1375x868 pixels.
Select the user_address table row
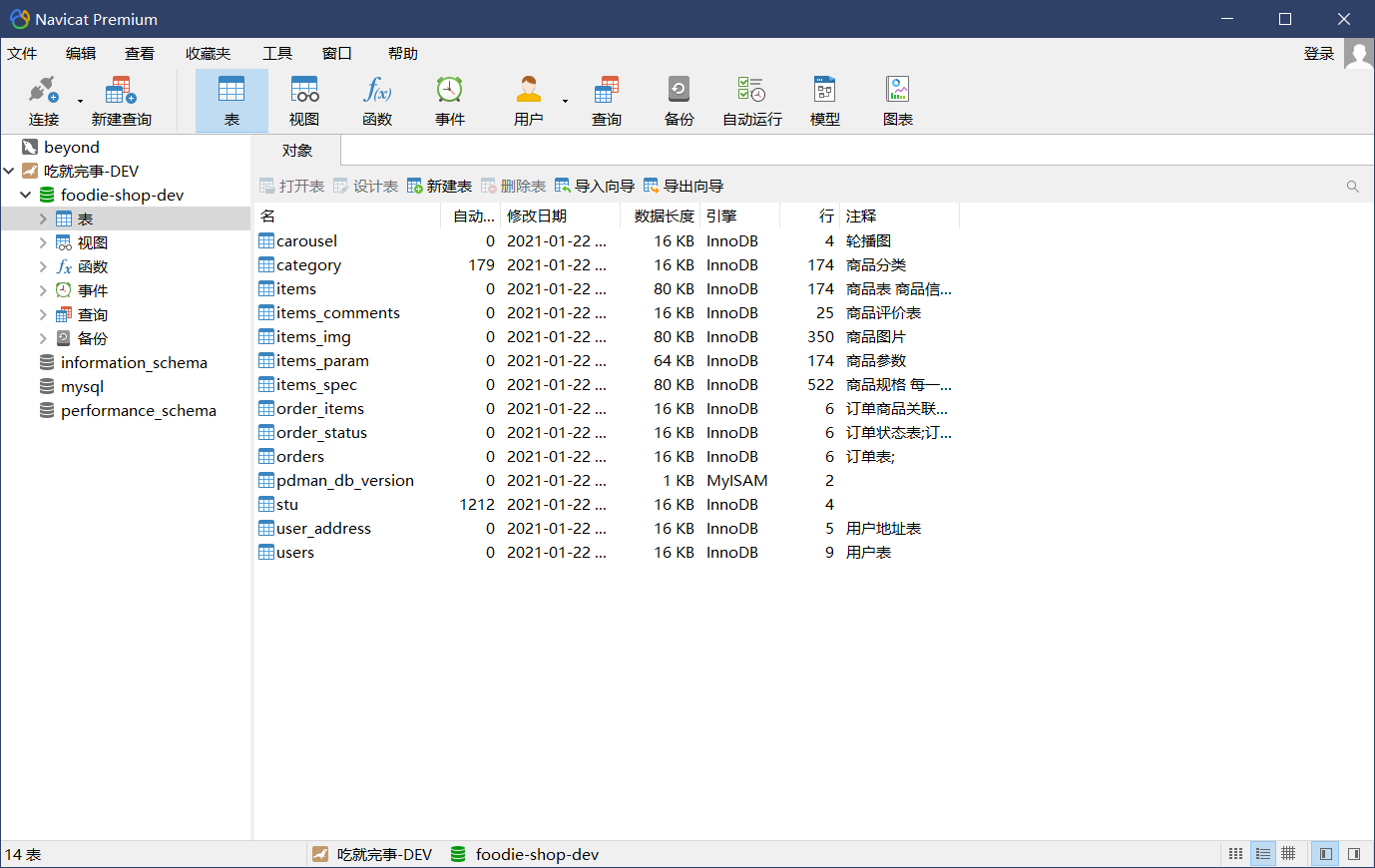point(607,528)
